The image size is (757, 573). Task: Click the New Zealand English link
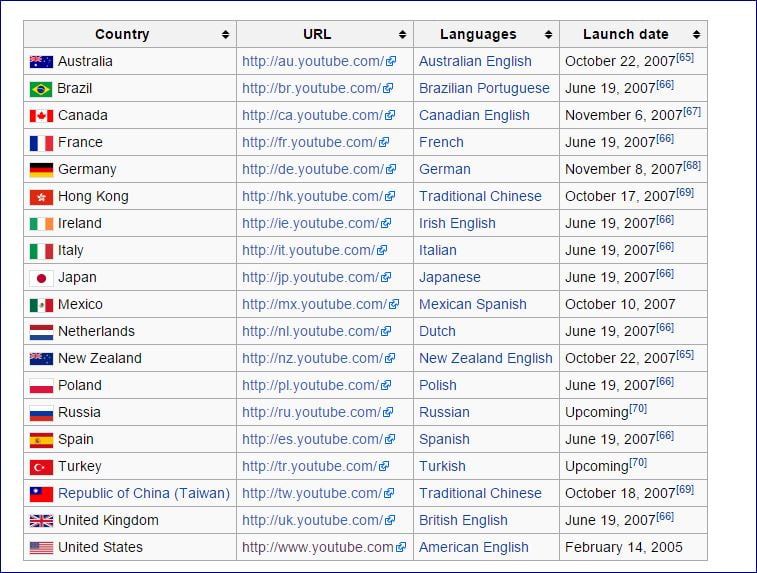pyautogui.click(x=485, y=358)
